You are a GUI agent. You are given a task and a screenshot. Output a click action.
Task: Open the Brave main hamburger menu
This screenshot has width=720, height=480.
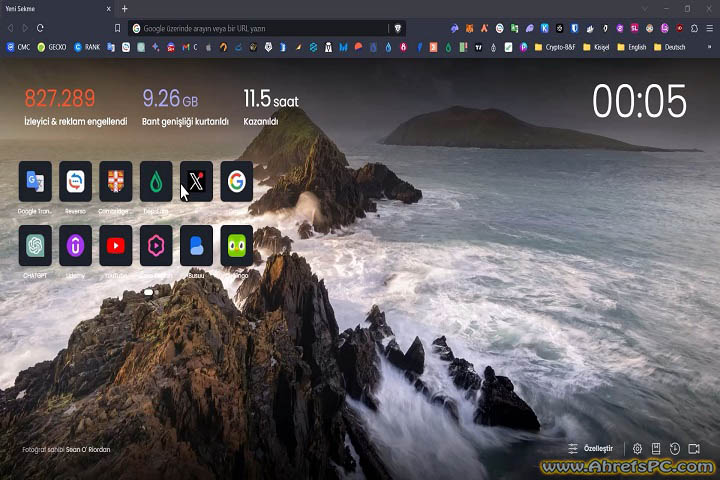coord(709,28)
